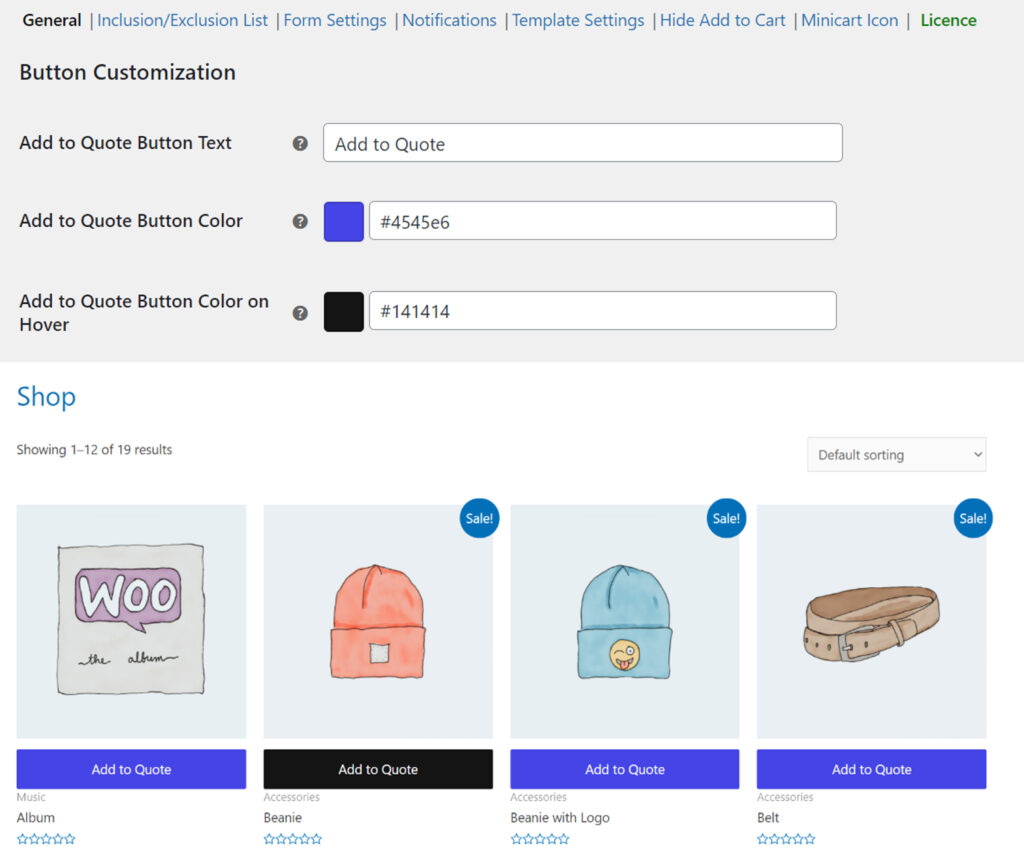Switch to the Inclusion/Exclusion List tab
This screenshot has width=1024, height=857.
pos(183,20)
